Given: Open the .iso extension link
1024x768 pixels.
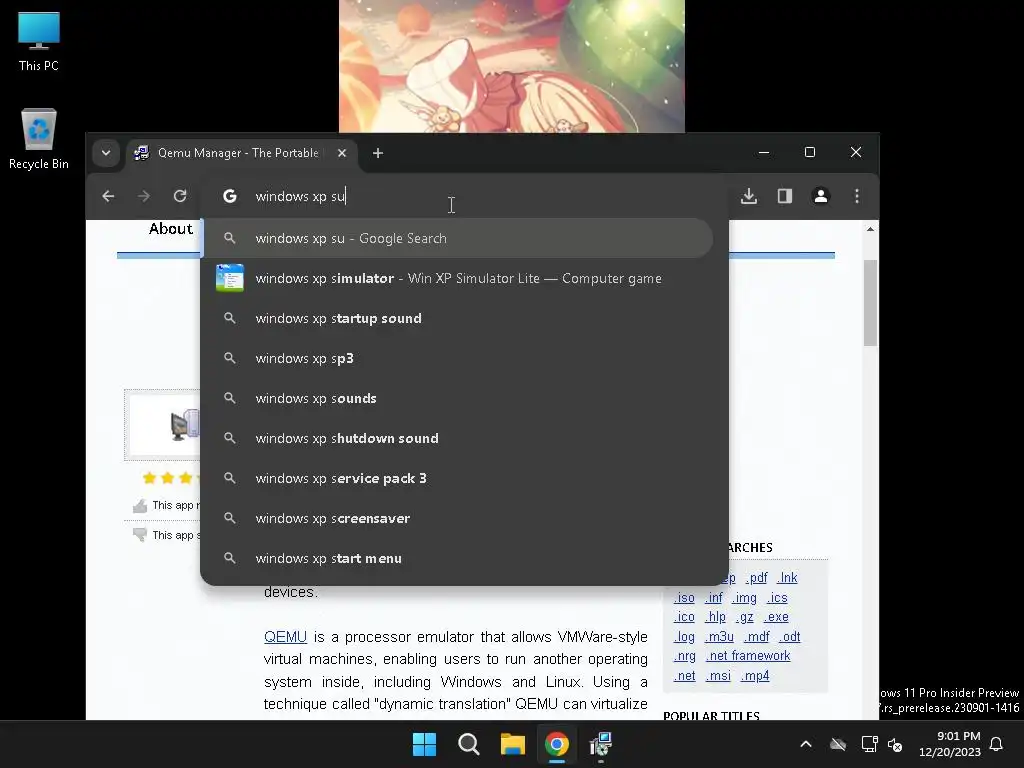Looking at the screenshot, I should click(x=684, y=598).
